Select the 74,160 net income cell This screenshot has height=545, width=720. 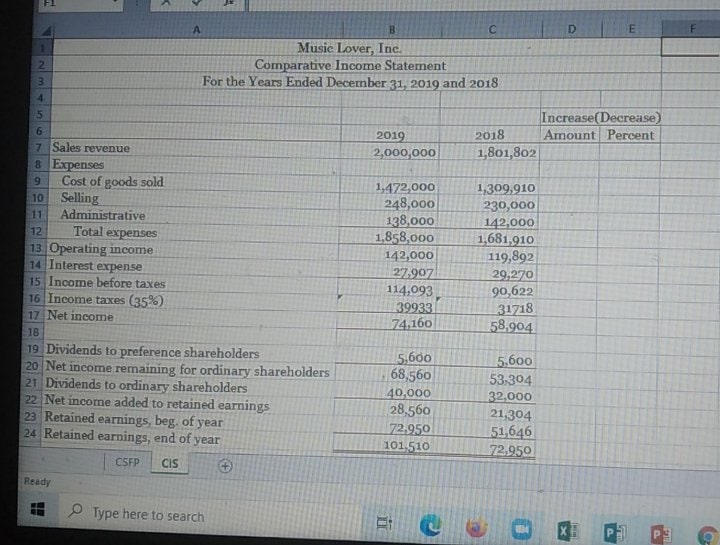point(411,324)
